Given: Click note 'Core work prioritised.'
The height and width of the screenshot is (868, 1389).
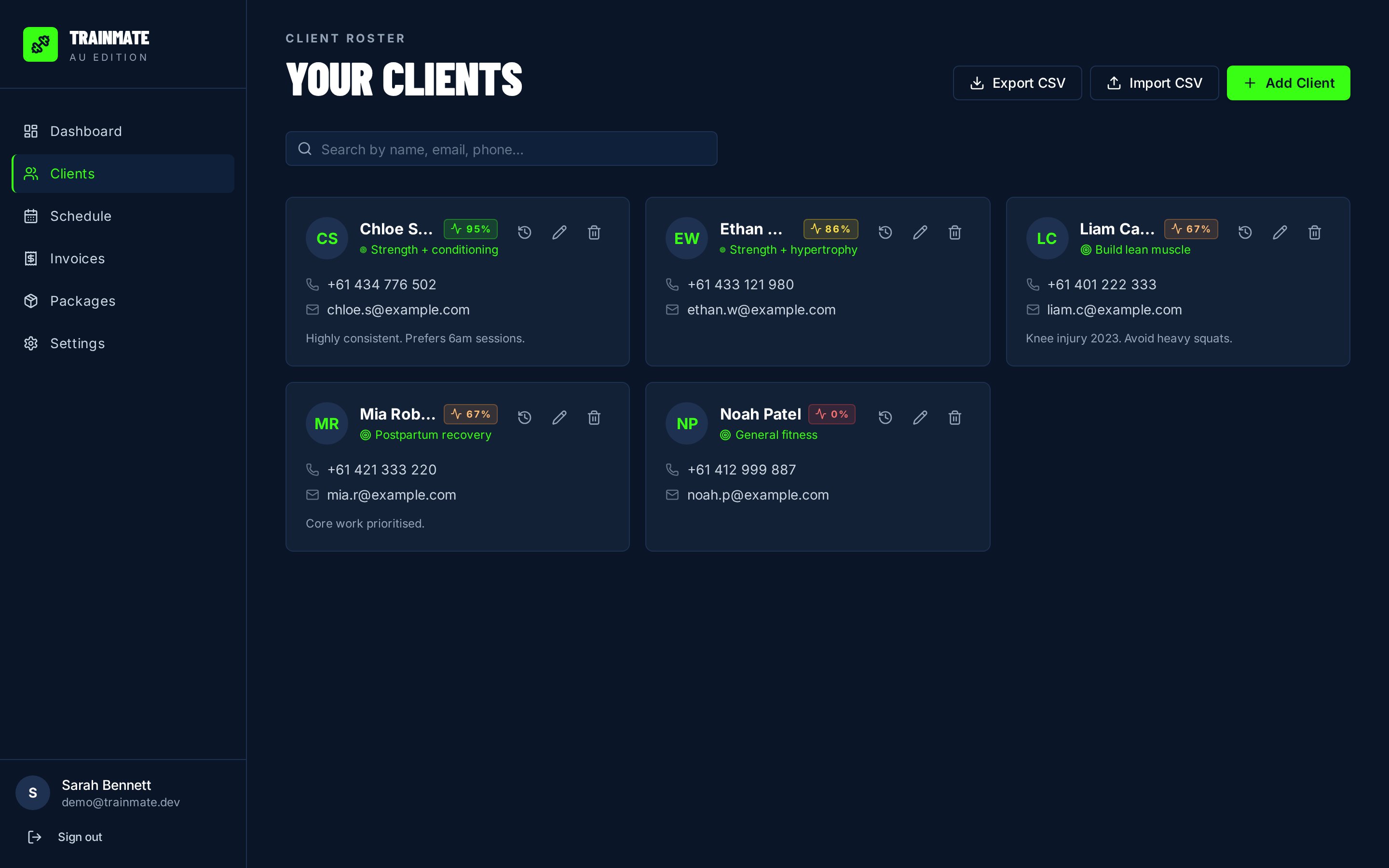Looking at the screenshot, I should coord(365,524).
